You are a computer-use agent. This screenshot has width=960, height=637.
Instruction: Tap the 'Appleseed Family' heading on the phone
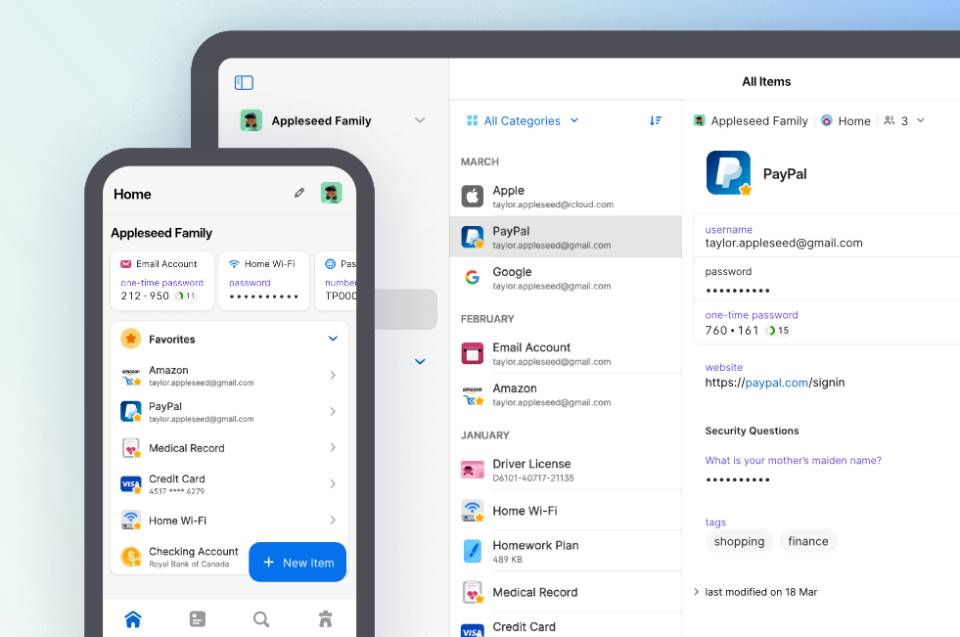point(162,233)
